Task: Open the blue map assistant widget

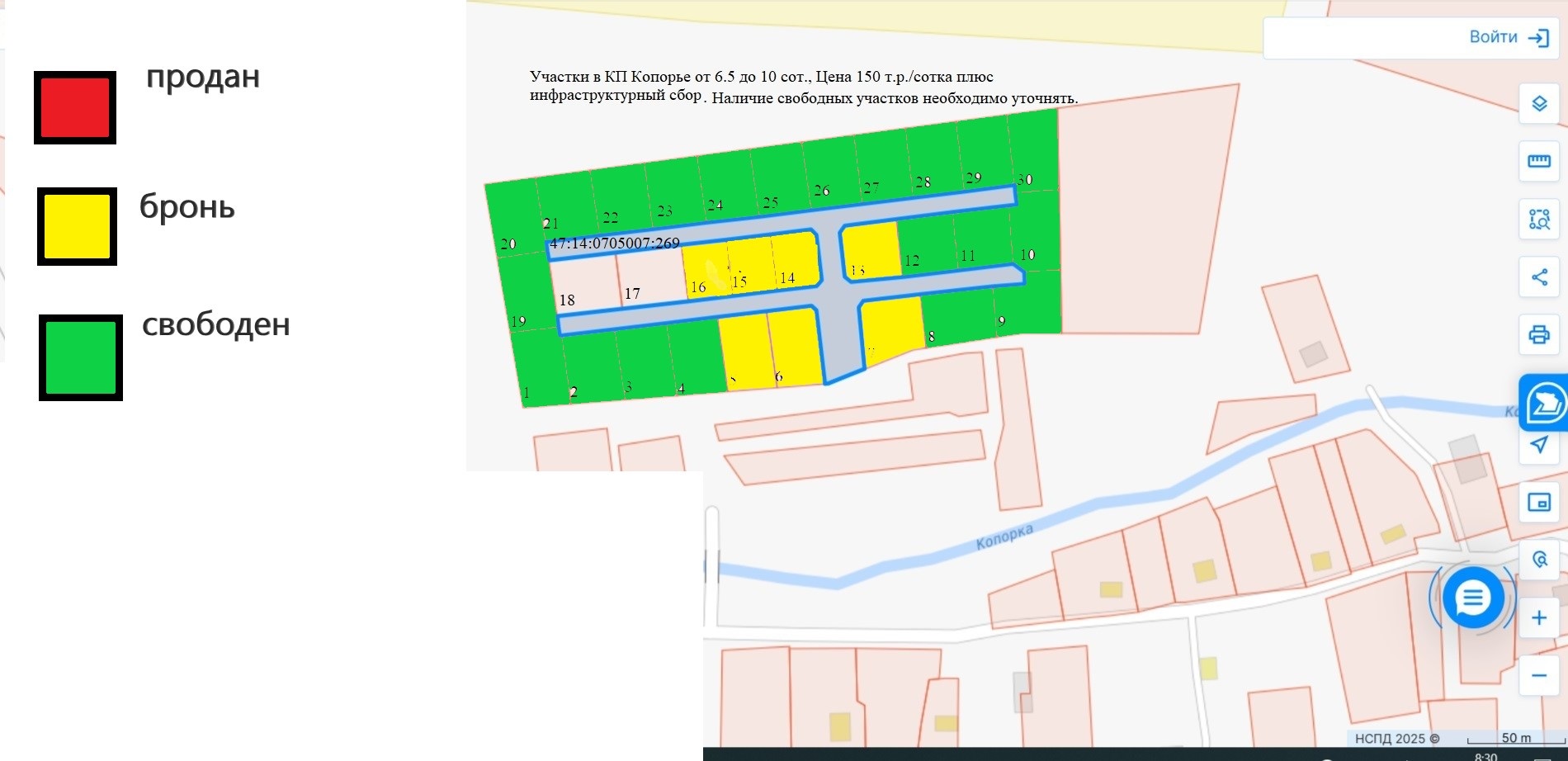Action: 1544,403
